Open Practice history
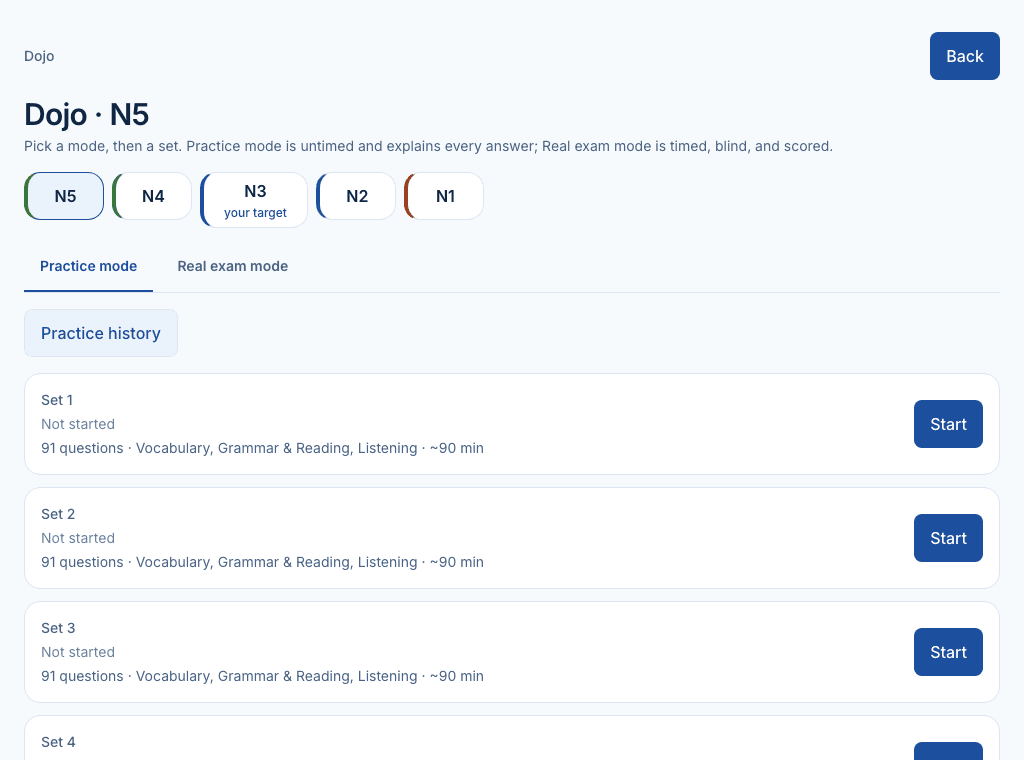The width and height of the screenshot is (1024, 760). 101,333
